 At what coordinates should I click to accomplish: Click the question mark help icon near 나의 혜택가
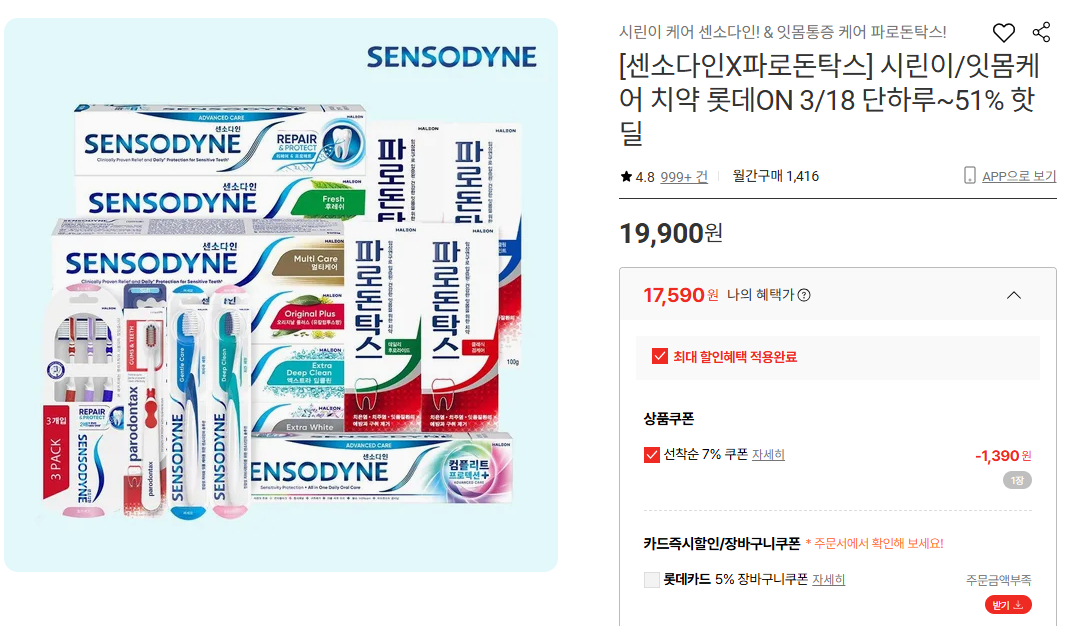coord(804,295)
